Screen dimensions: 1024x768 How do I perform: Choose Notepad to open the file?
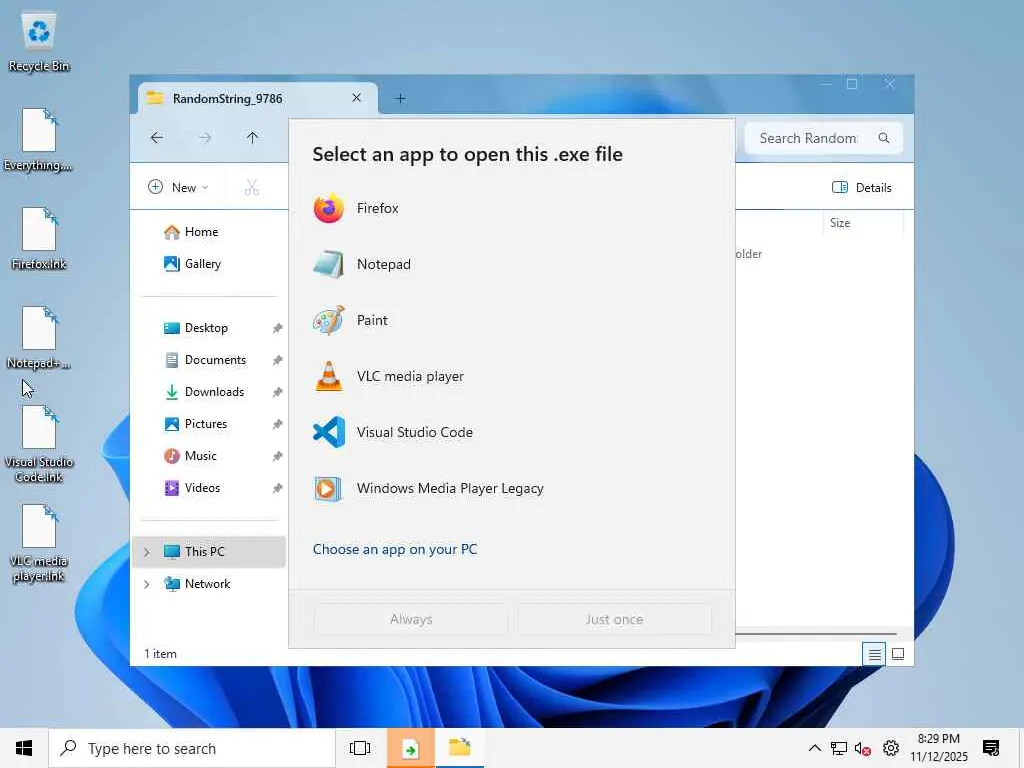(511, 264)
